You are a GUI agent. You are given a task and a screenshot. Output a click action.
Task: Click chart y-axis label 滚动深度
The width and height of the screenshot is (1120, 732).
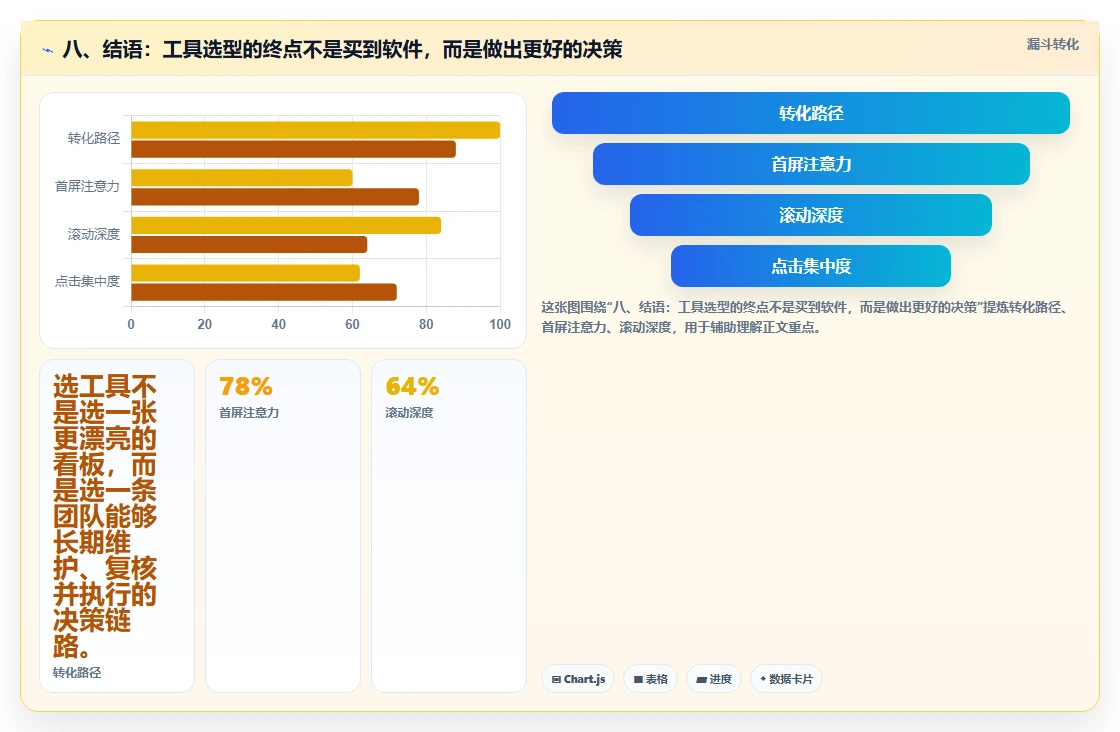(x=94, y=234)
